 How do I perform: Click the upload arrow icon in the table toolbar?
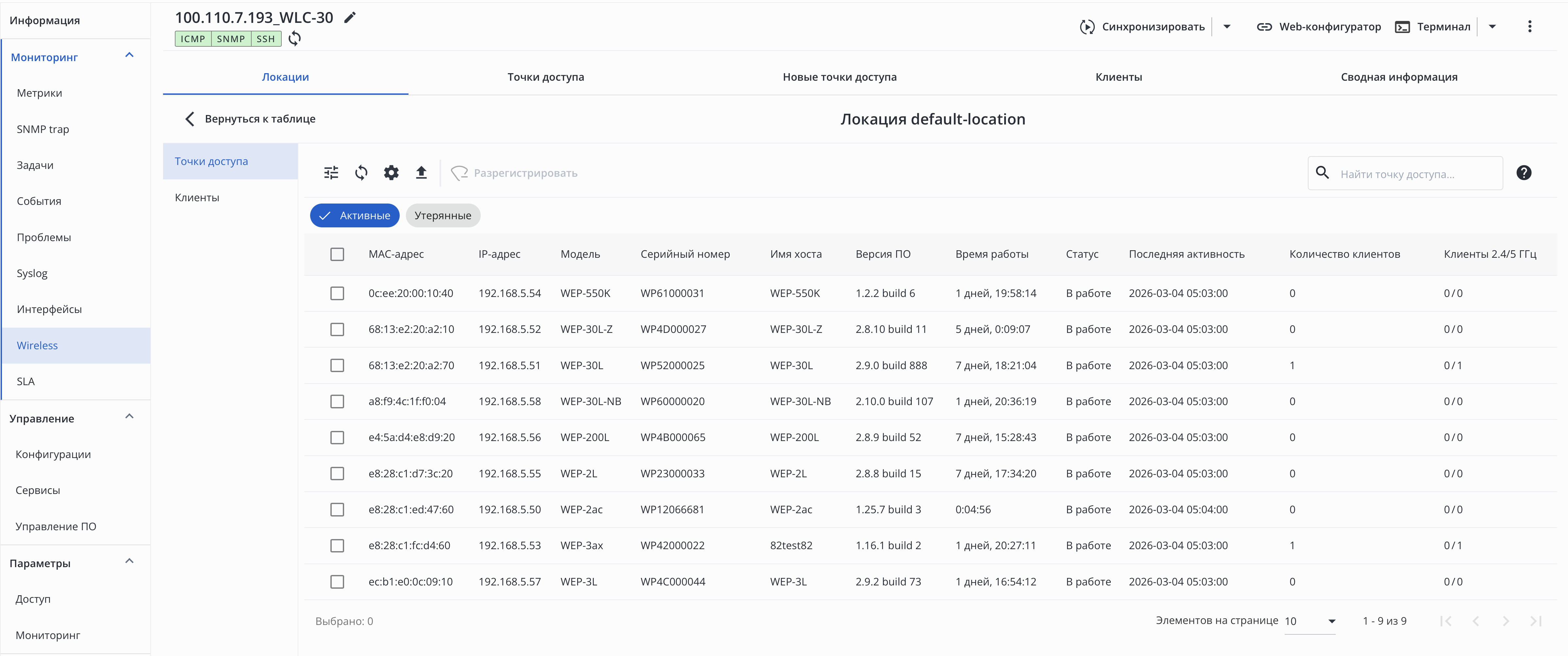pyautogui.click(x=421, y=173)
